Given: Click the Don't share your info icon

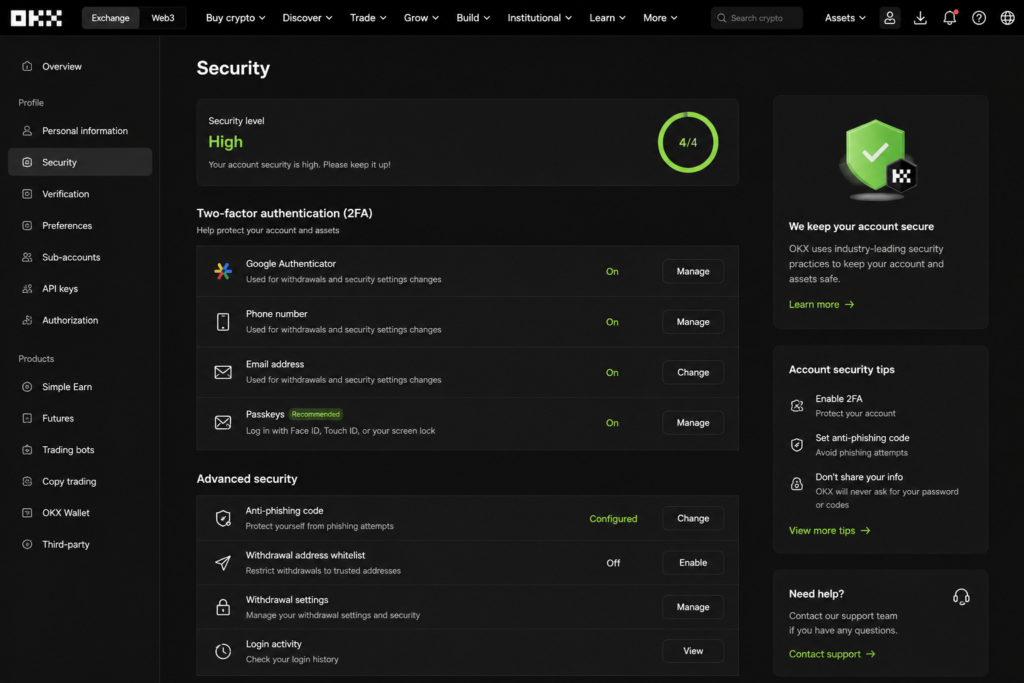Looking at the screenshot, I should 797,484.
